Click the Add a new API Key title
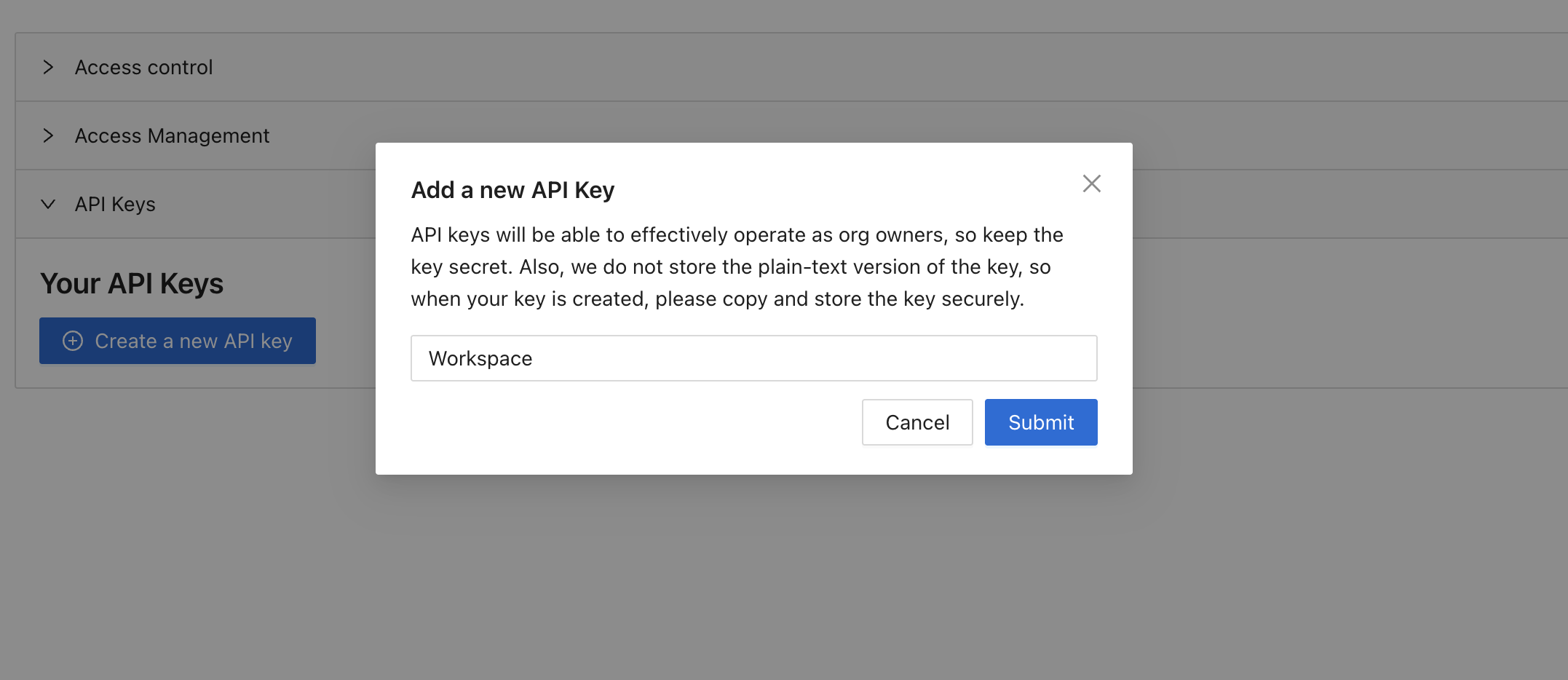This screenshot has width=1568, height=680. (512, 190)
